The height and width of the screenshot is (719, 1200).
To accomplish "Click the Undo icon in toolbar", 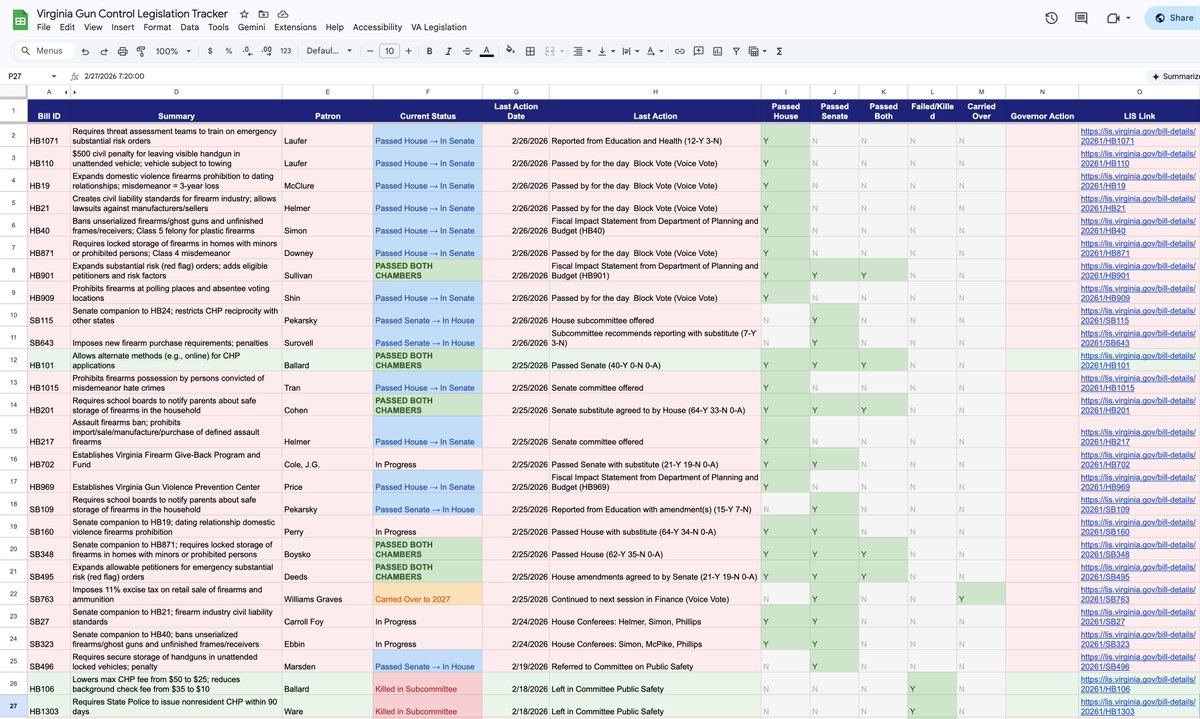I will (86, 51).
